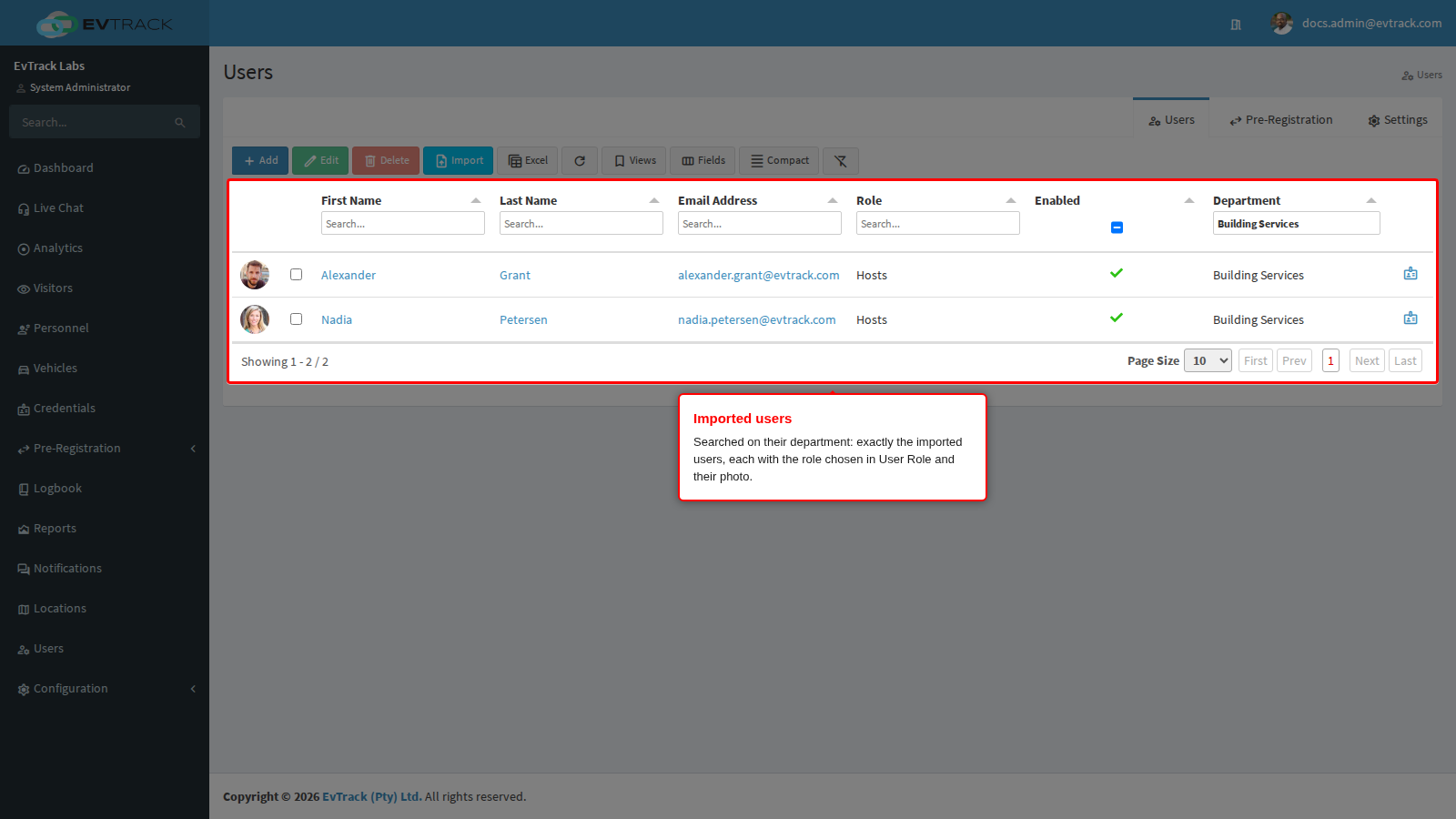
Task: Open alexander.grant@evtrack.com email link
Action: [x=758, y=275]
